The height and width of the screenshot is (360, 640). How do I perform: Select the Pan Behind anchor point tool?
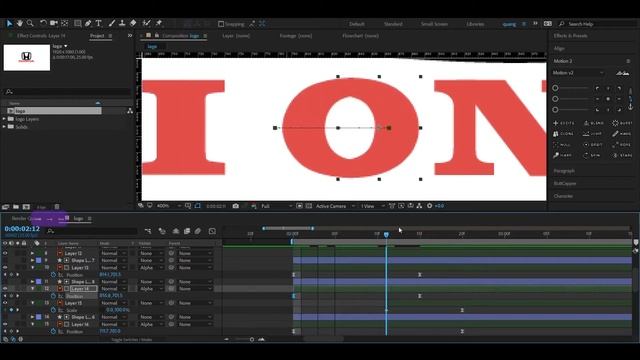[x=64, y=23]
